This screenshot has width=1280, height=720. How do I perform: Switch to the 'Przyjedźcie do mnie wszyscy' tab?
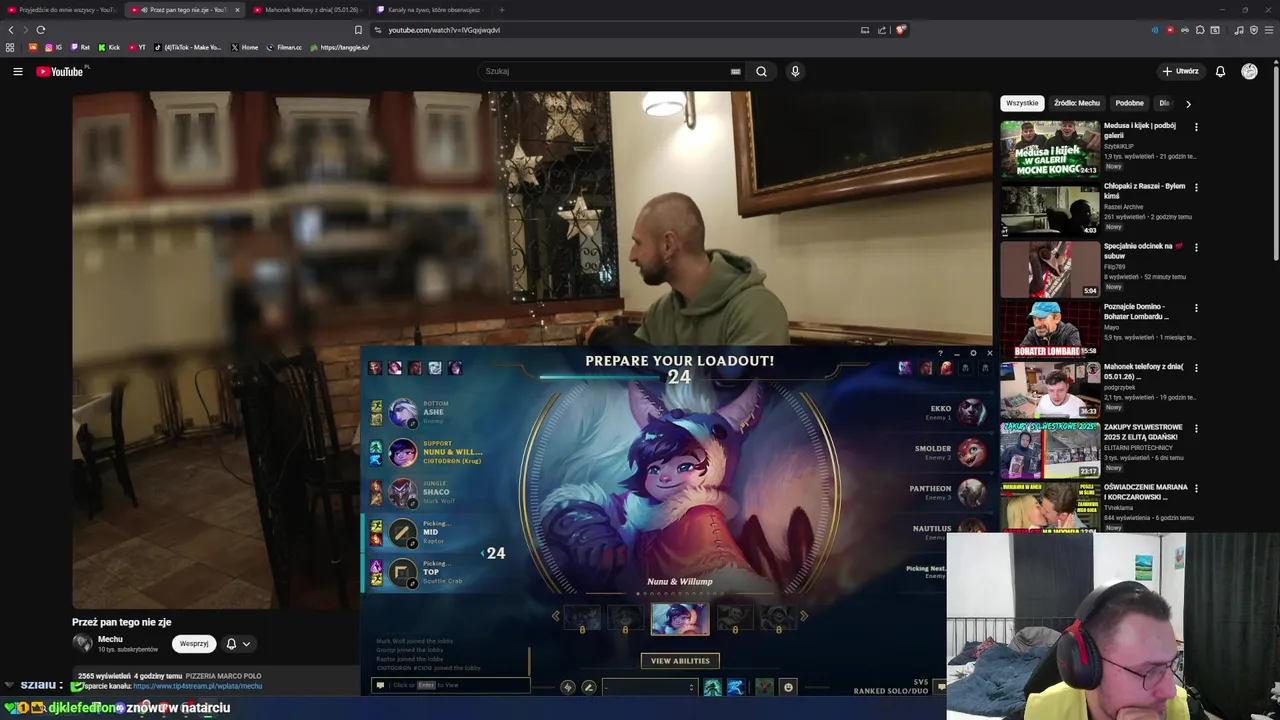62,10
